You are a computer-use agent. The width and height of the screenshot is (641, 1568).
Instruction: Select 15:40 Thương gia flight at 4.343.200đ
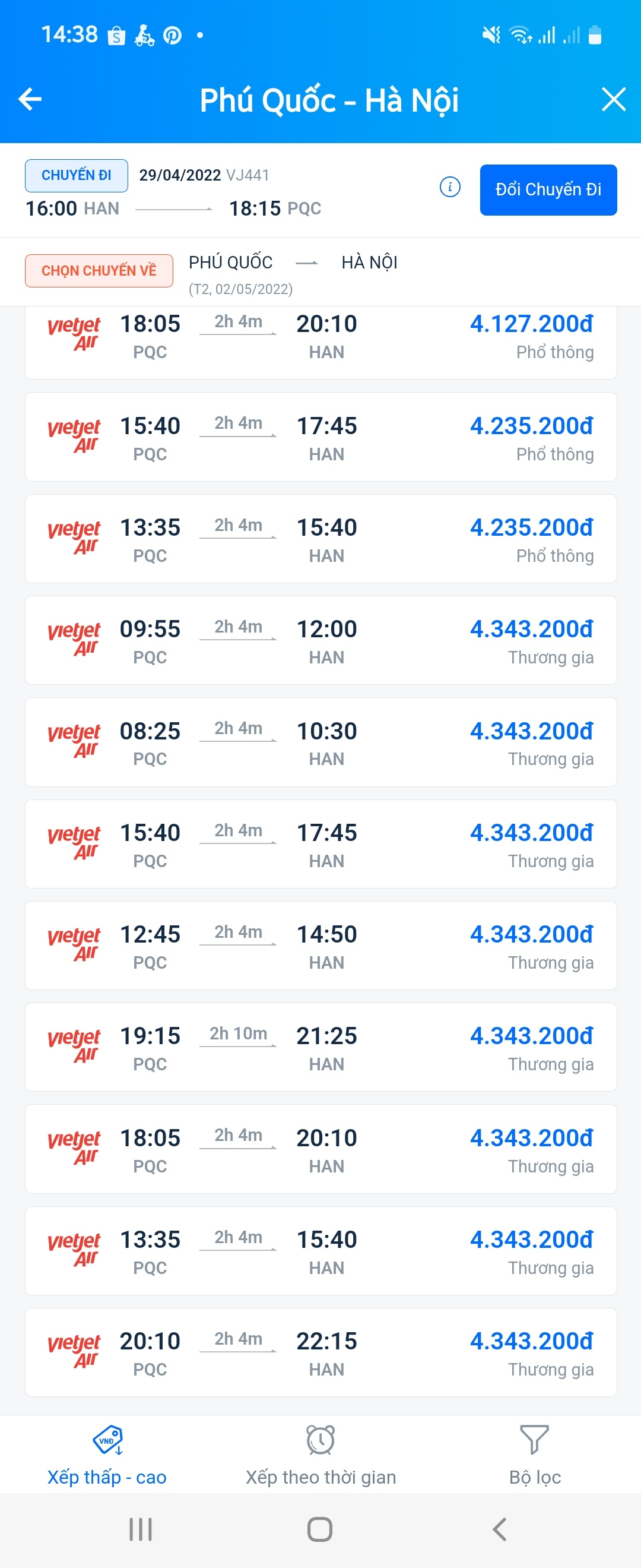click(320, 843)
